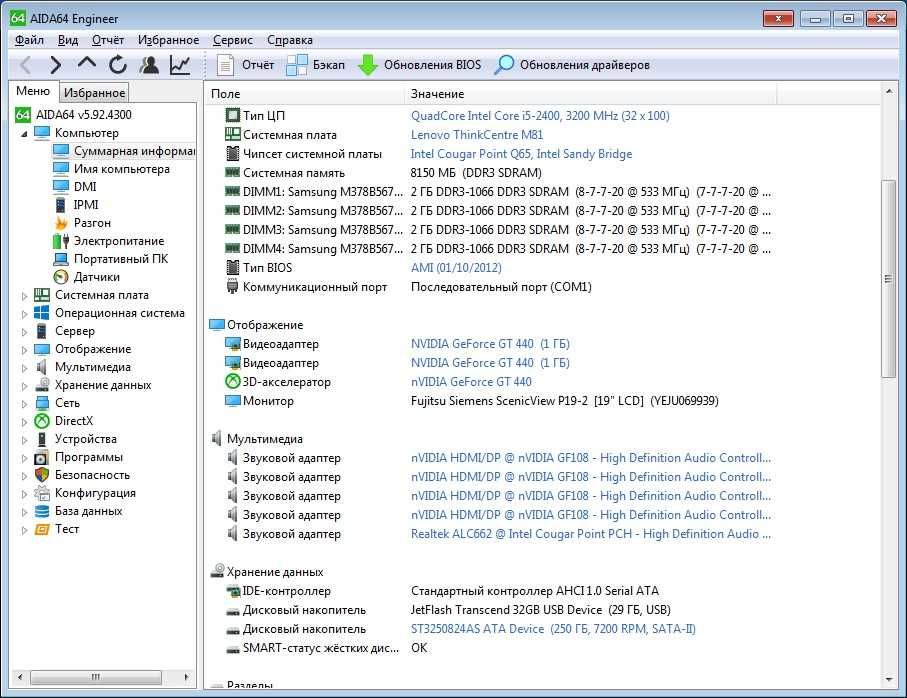Open the Избранное menu in menu bar
907x698 pixels.
click(168, 40)
